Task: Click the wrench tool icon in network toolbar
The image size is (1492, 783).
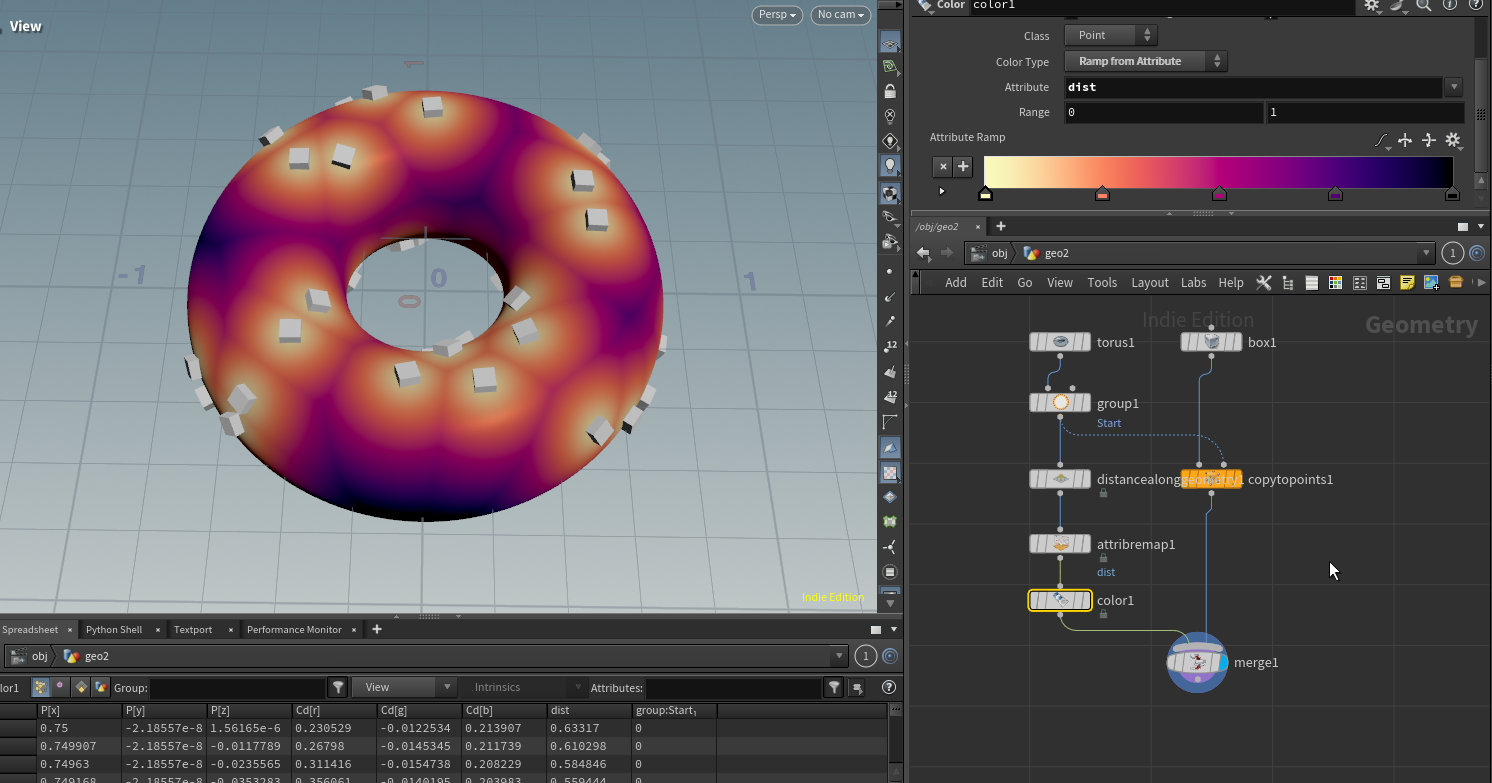Action: click(1264, 283)
